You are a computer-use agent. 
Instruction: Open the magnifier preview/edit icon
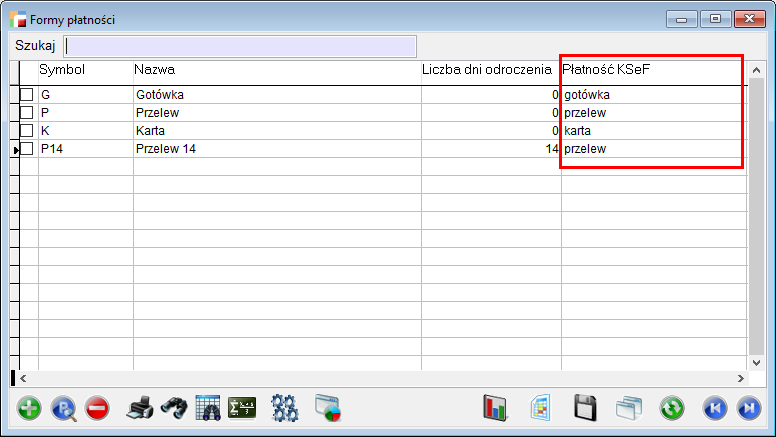pyautogui.click(x=63, y=407)
